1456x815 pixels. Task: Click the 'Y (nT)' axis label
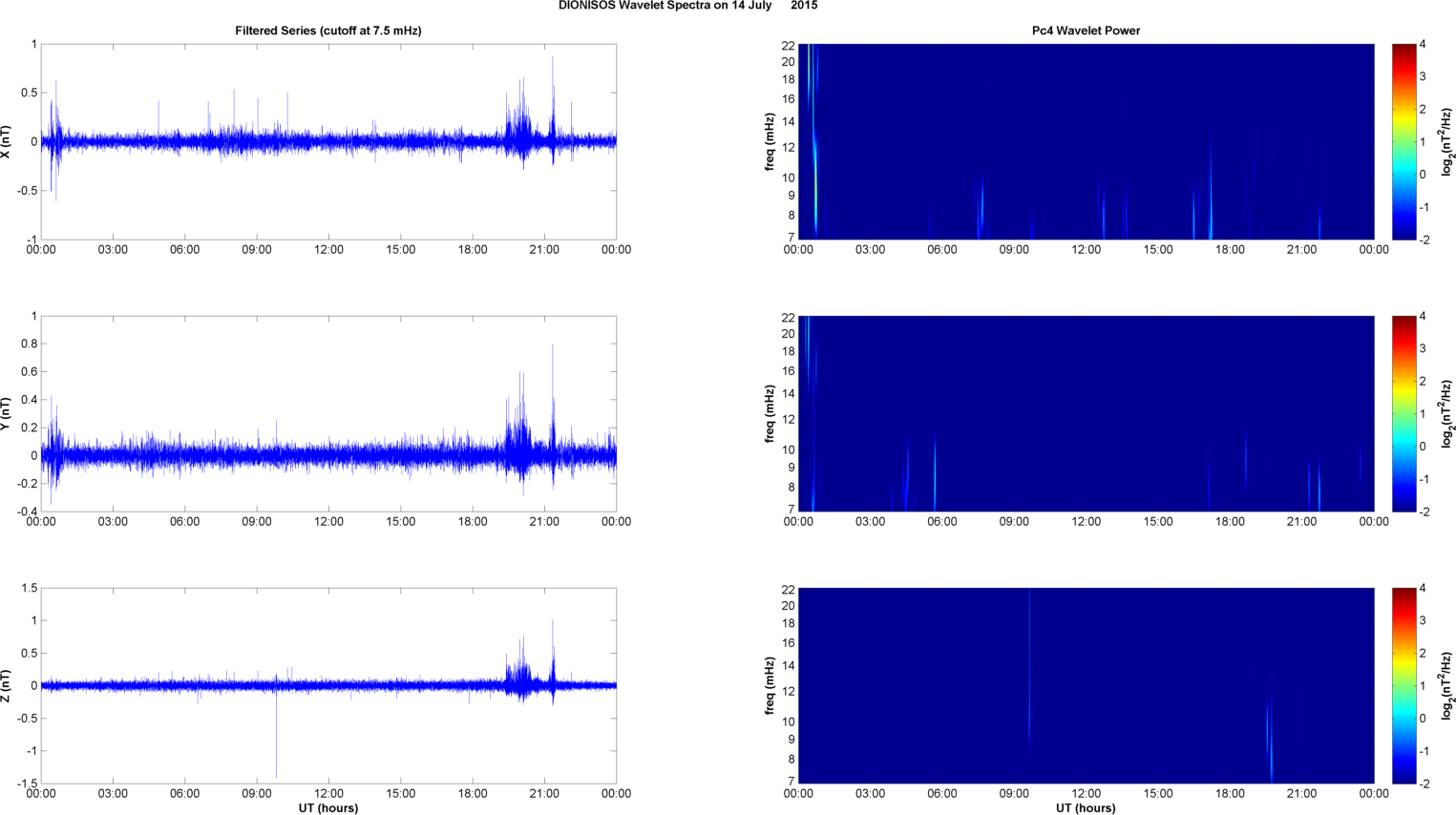6,413
